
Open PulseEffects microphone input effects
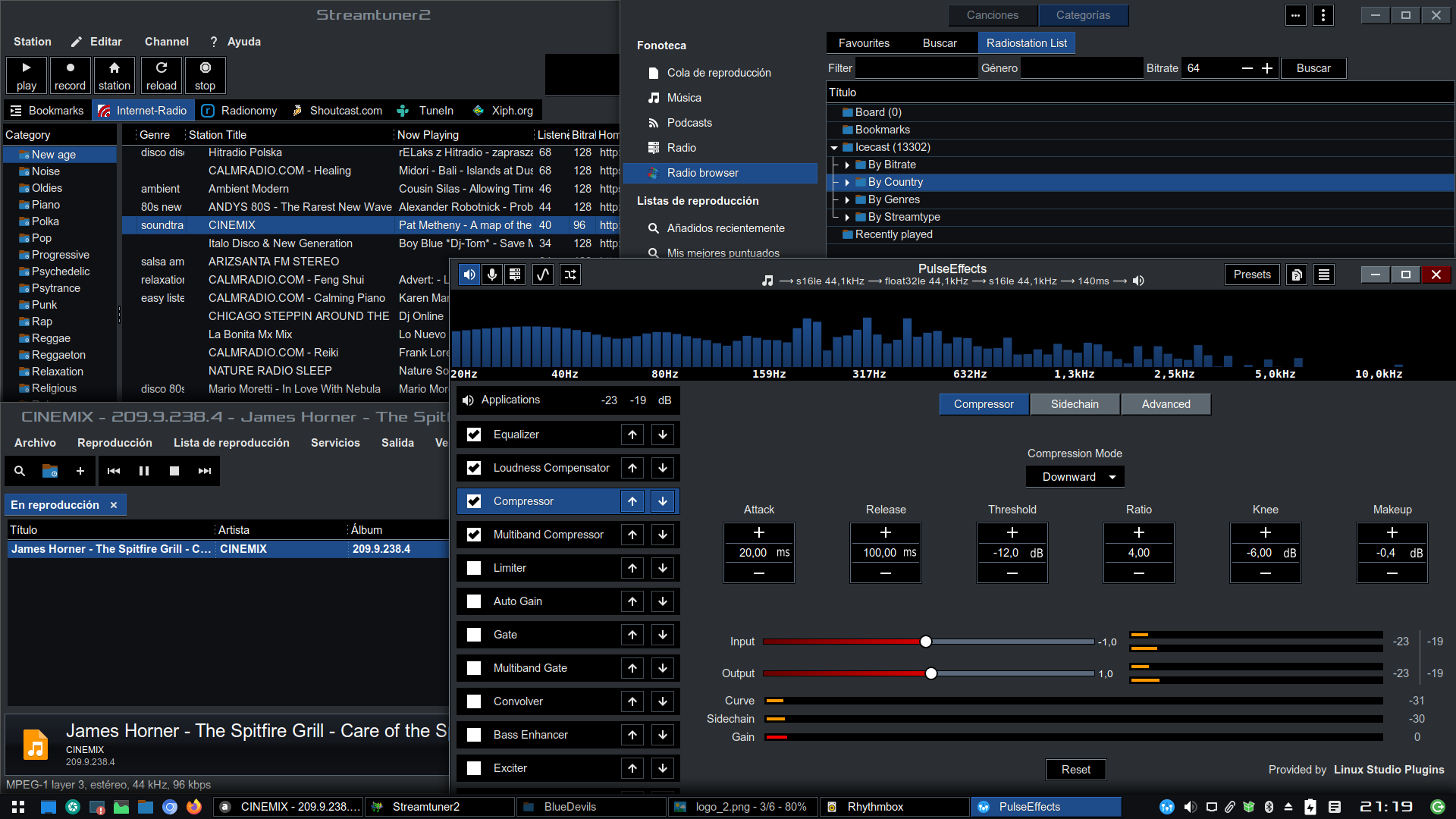(x=492, y=275)
